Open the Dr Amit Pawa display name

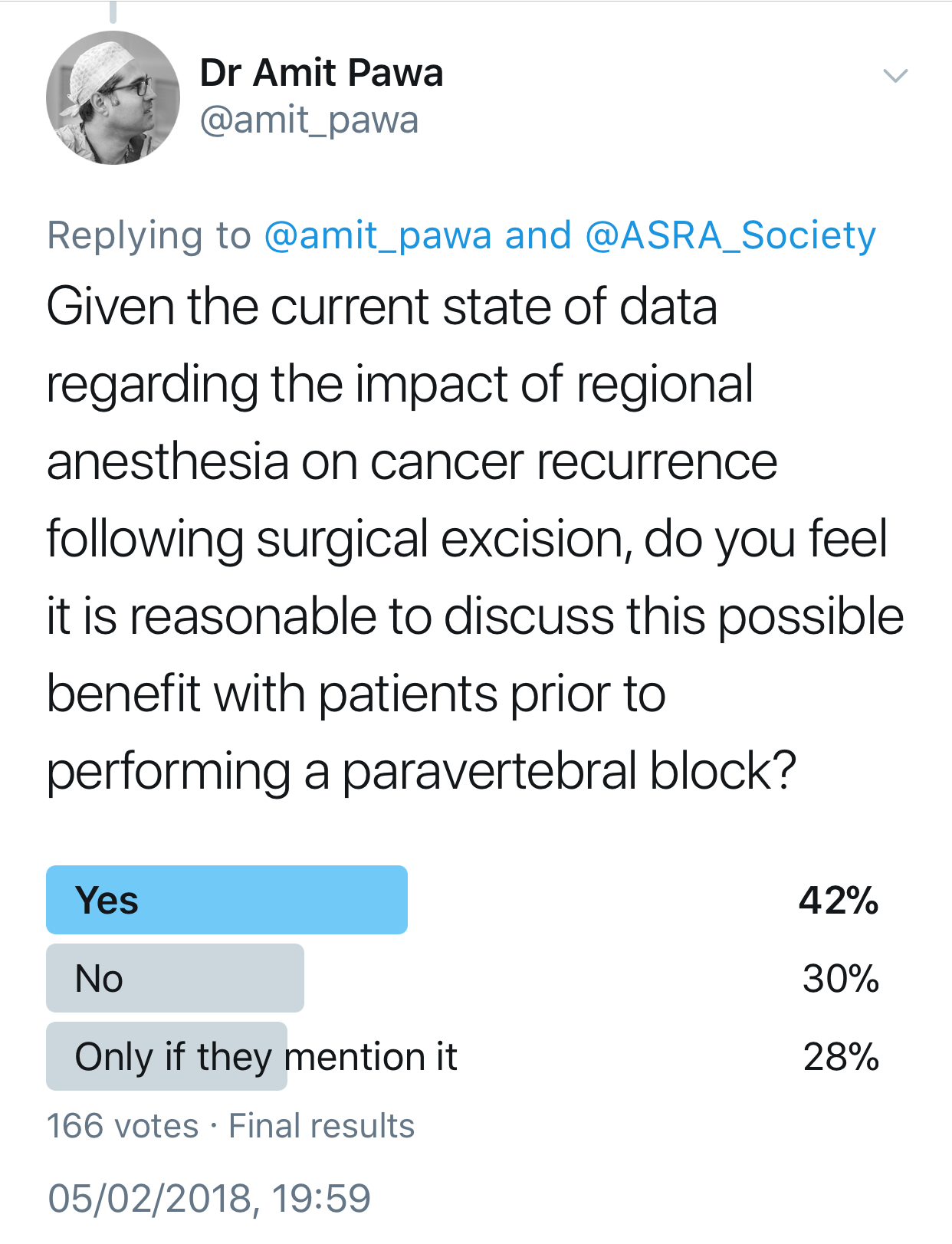(321, 73)
